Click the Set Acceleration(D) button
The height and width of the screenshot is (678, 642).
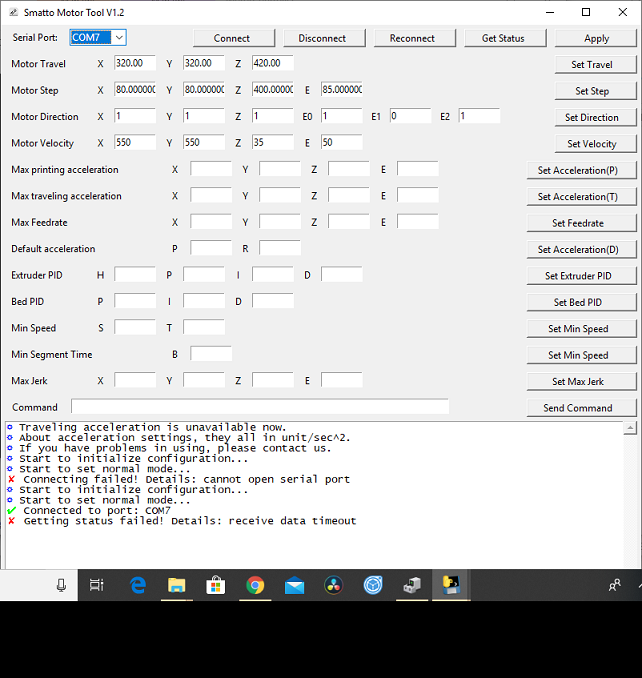click(x=581, y=249)
